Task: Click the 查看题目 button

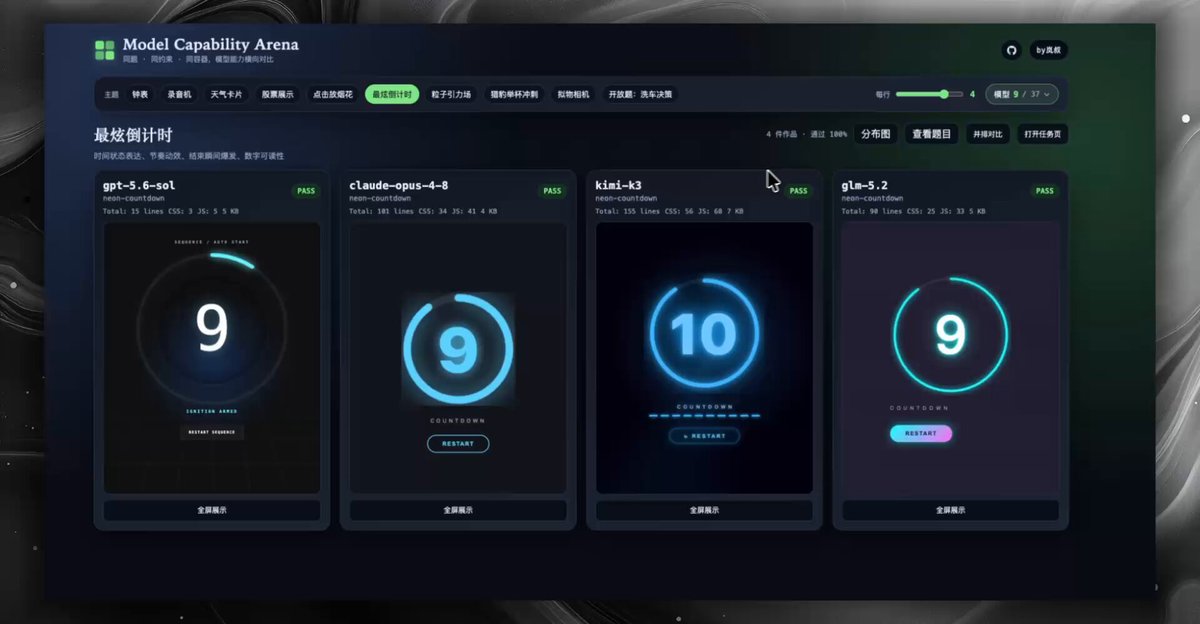Action: pyautogui.click(x=932, y=134)
